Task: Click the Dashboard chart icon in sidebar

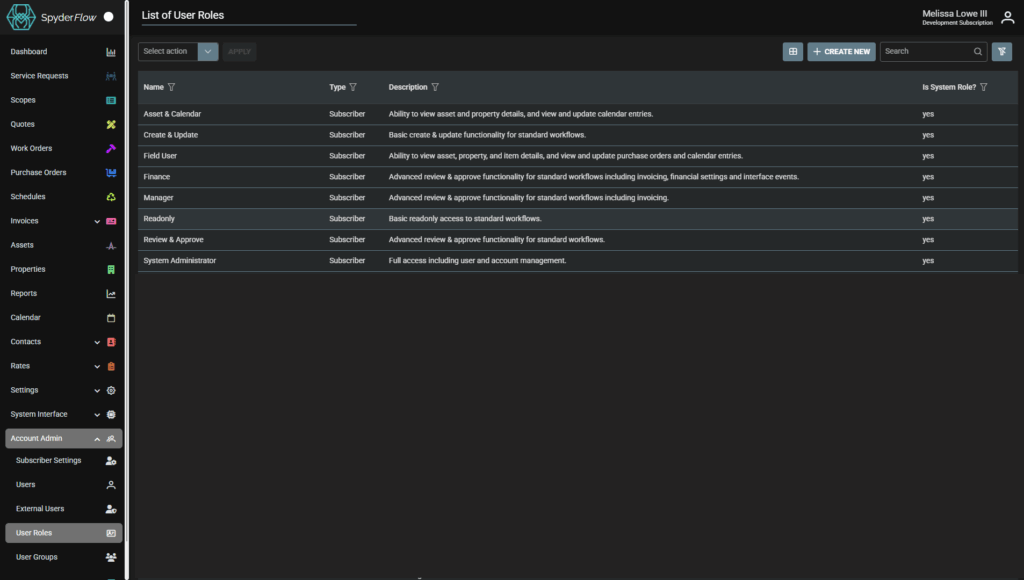Action: [x=111, y=52]
